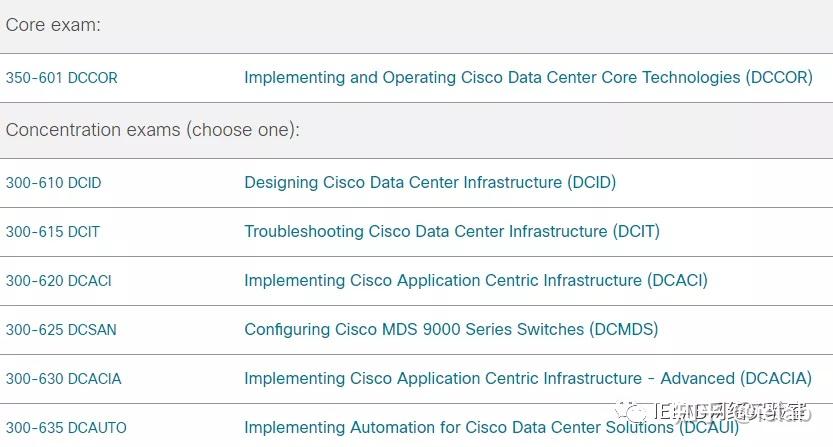Screen dimensions: 833x447
Task: Select the 300-615 DCIT exam code
Action: coord(53,232)
